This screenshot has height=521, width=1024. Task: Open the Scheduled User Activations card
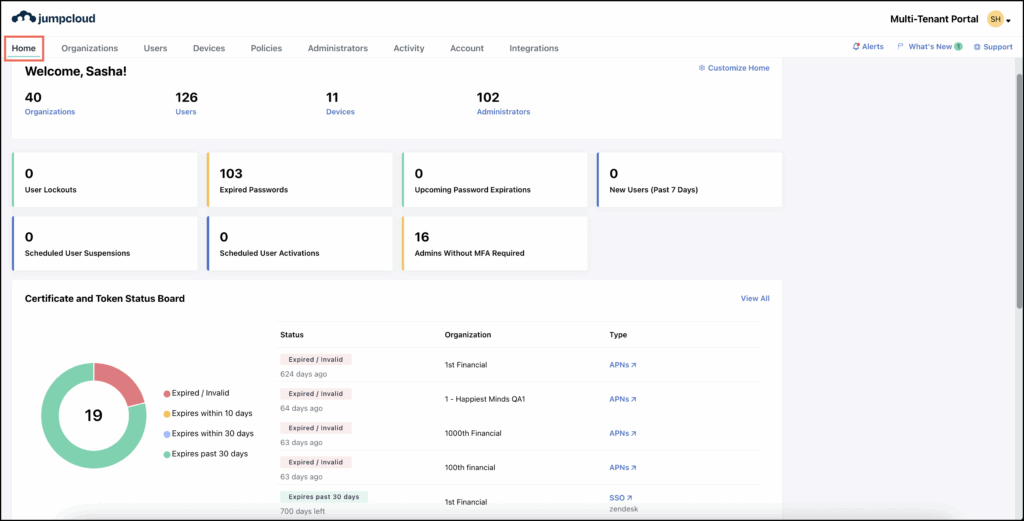coord(299,244)
